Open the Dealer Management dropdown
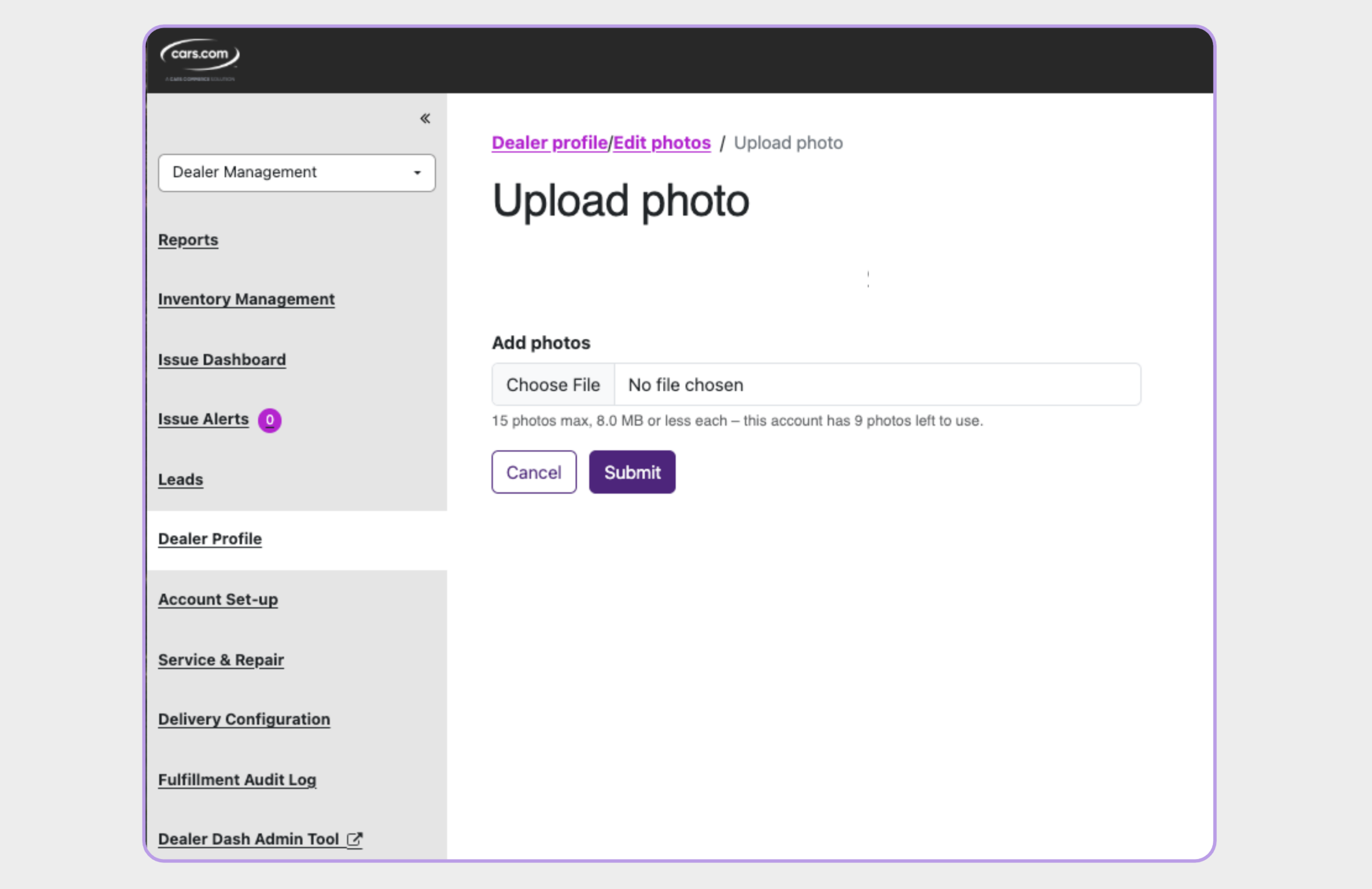 [x=297, y=173]
